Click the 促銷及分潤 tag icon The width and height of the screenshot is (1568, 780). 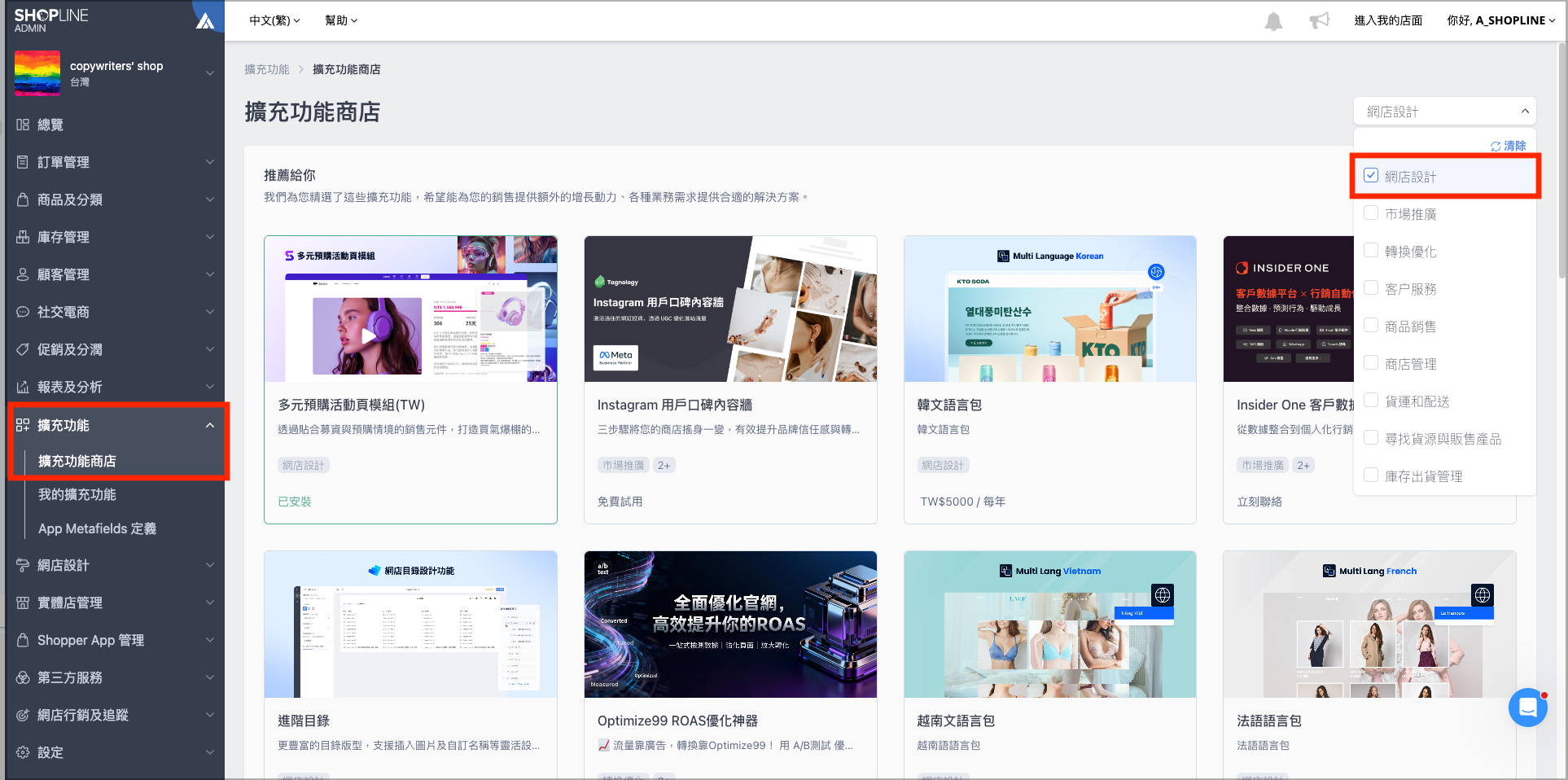pos(23,349)
